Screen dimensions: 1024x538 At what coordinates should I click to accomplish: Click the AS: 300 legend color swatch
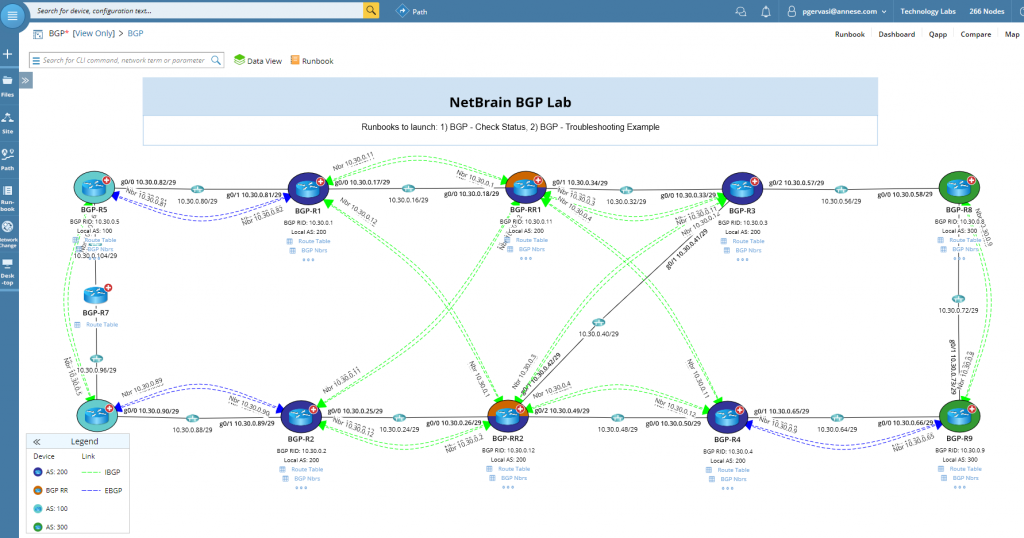[x=38, y=527]
